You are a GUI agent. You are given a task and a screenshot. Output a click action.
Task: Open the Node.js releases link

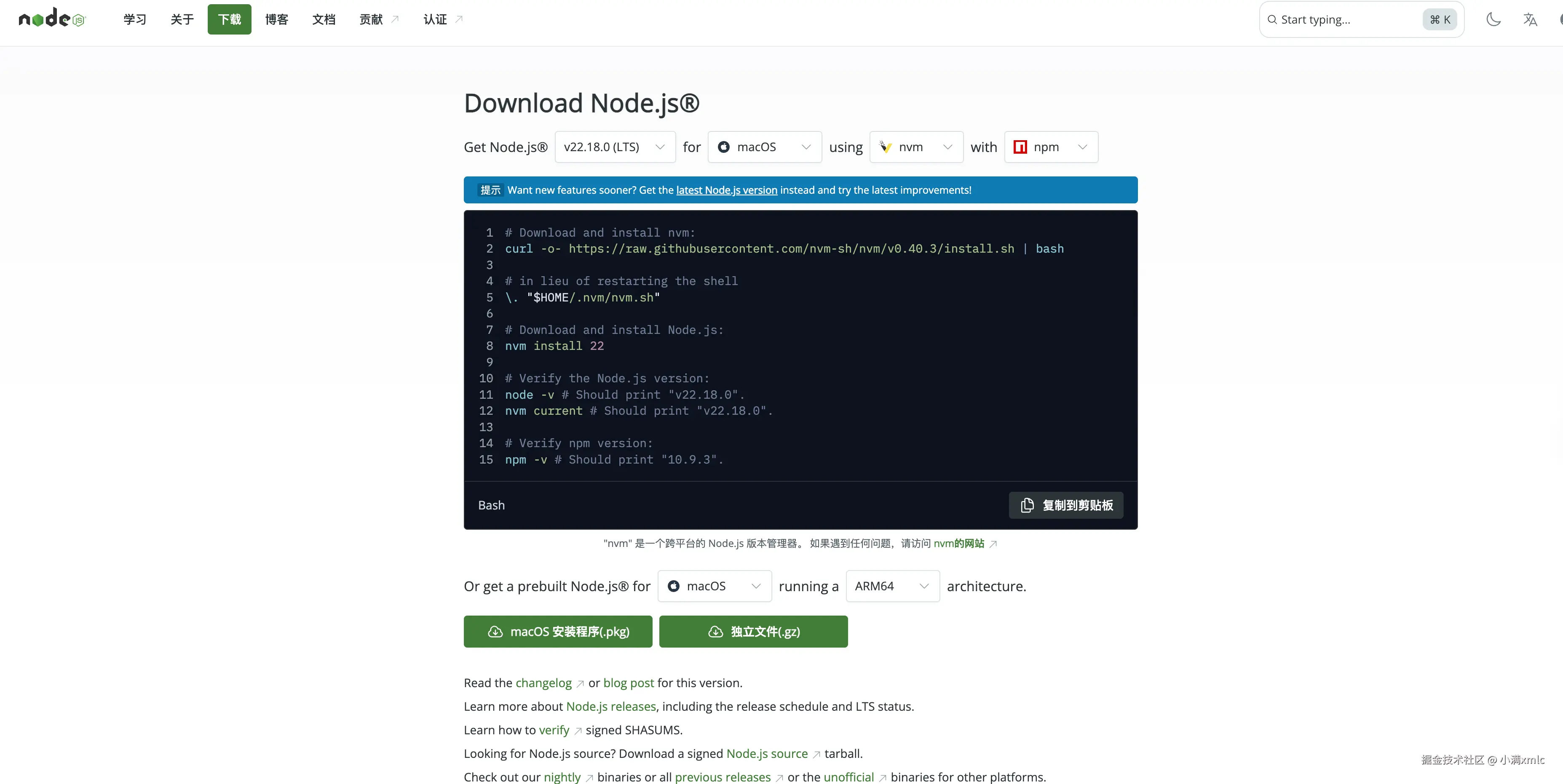pyautogui.click(x=610, y=707)
